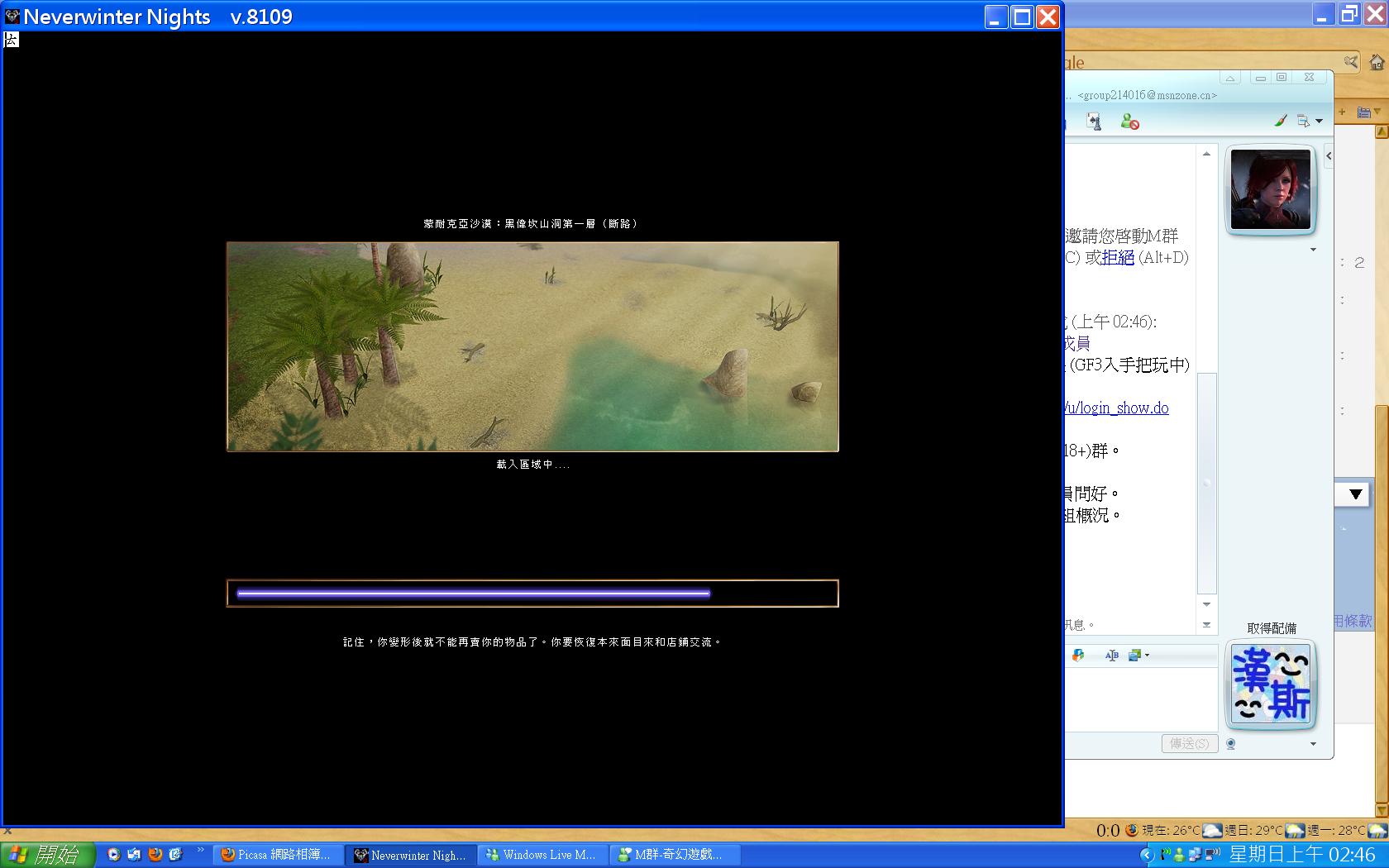Open color scheme paintbrush in Messenger
The height and width of the screenshot is (868, 1389).
(1280, 121)
